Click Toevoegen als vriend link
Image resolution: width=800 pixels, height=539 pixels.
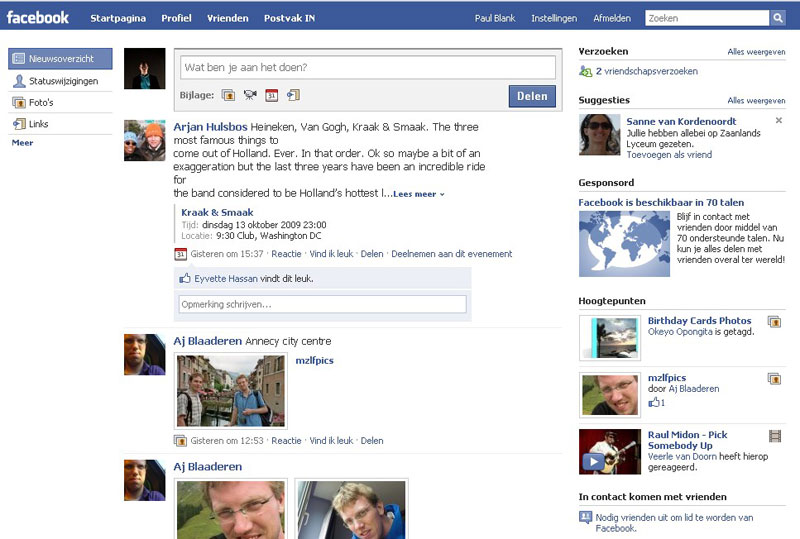pyautogui.click(x=668, y=155)
